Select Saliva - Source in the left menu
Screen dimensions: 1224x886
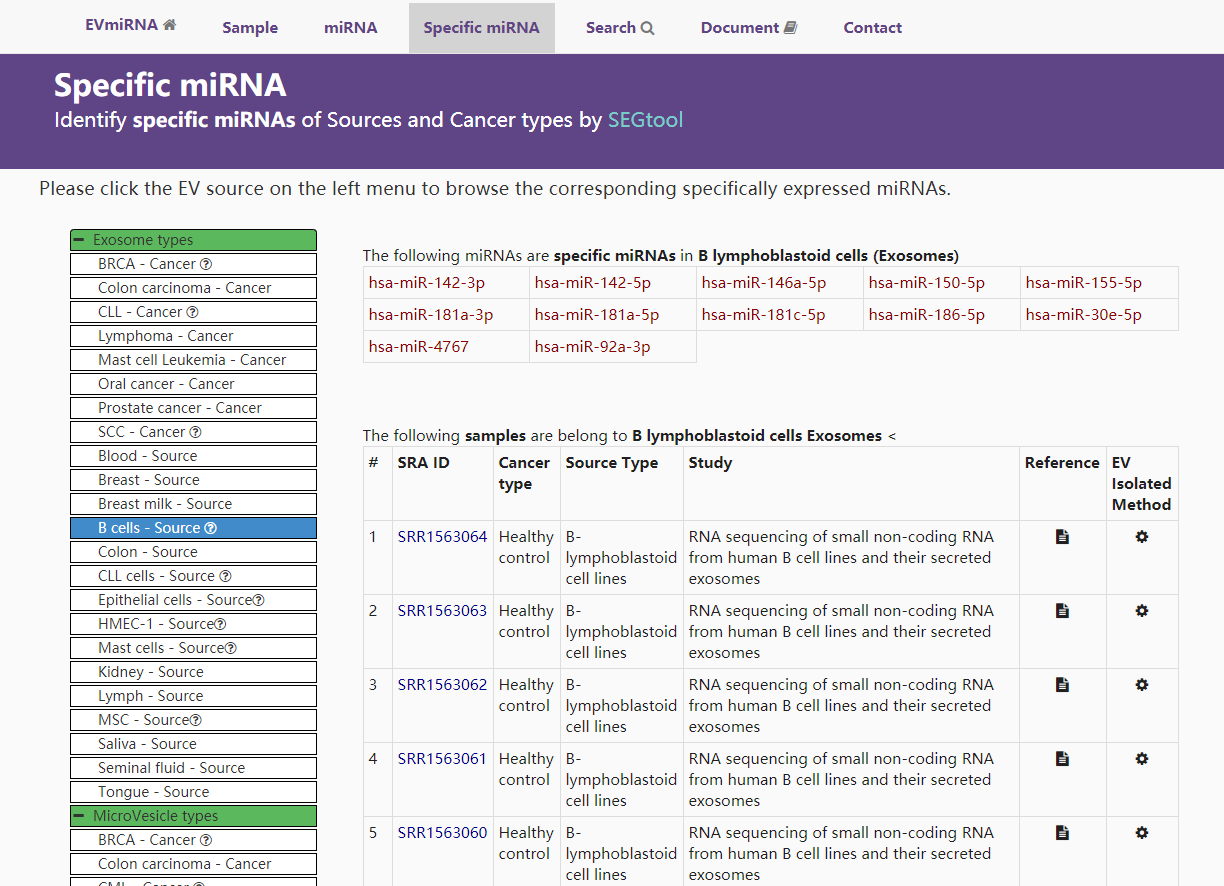pyautogui.click(x=193, y=744)
